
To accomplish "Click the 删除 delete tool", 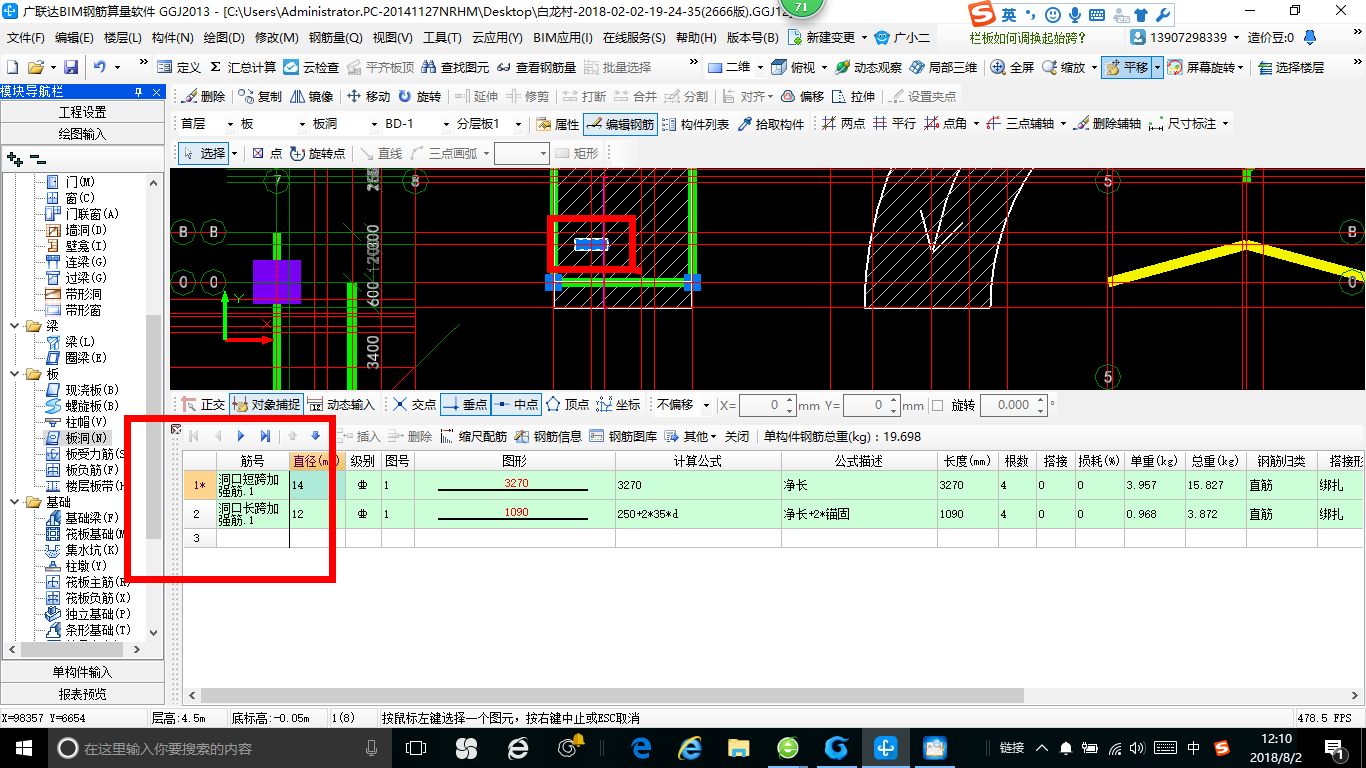I will point(204,96).
